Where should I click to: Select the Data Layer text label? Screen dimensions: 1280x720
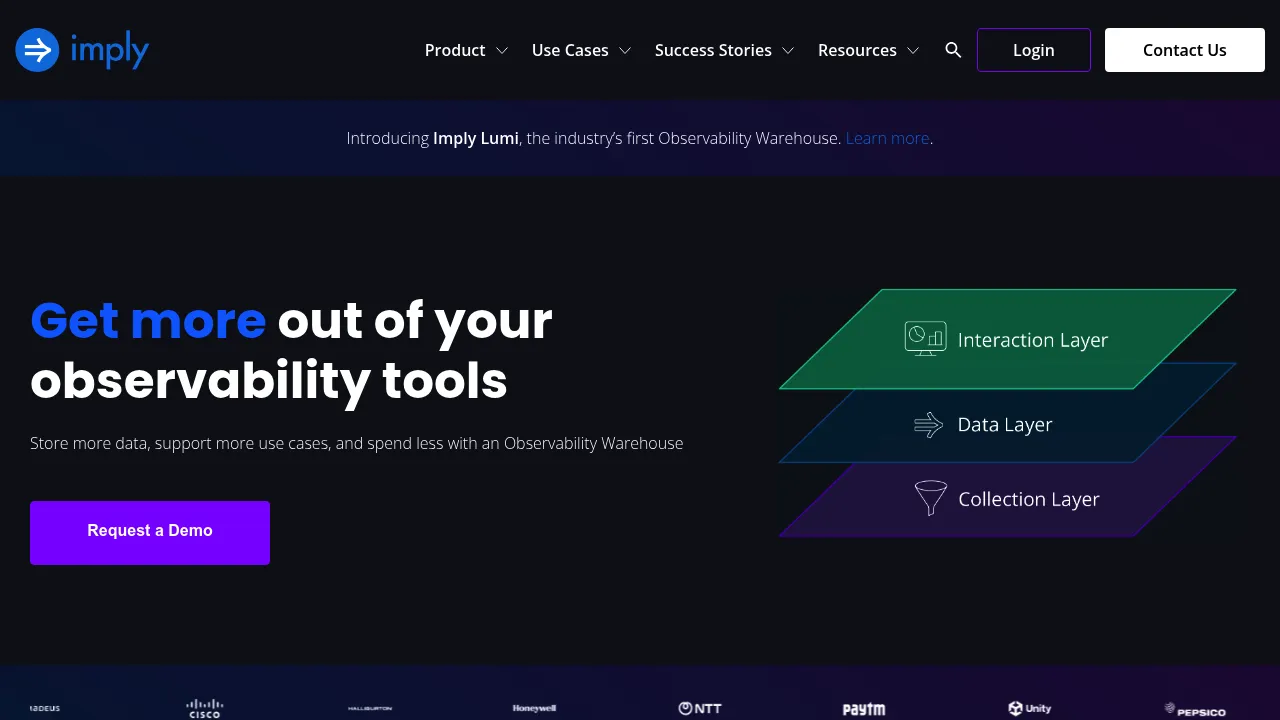(1005, 425)
